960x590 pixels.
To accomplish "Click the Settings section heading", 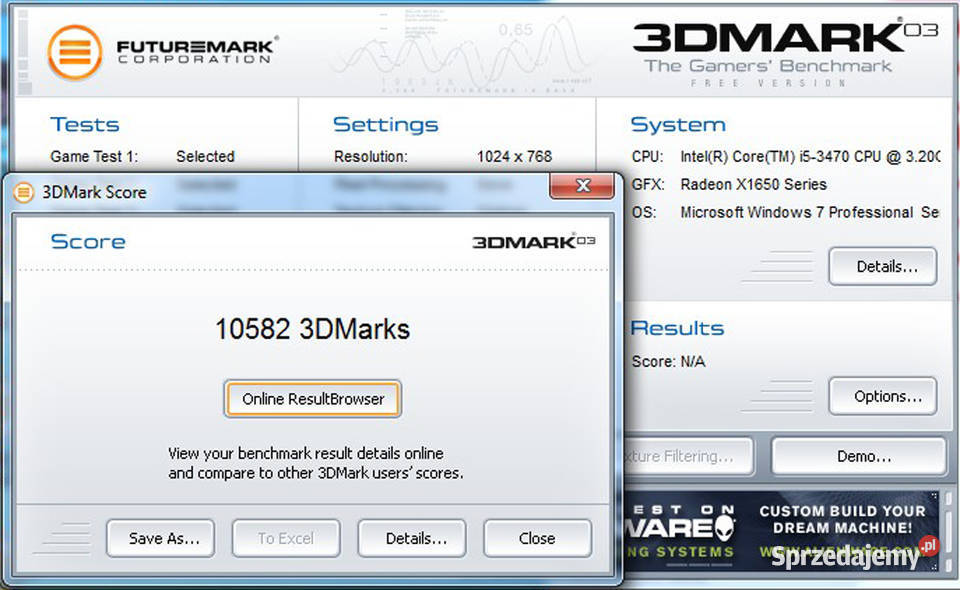I will coord(386,125).
